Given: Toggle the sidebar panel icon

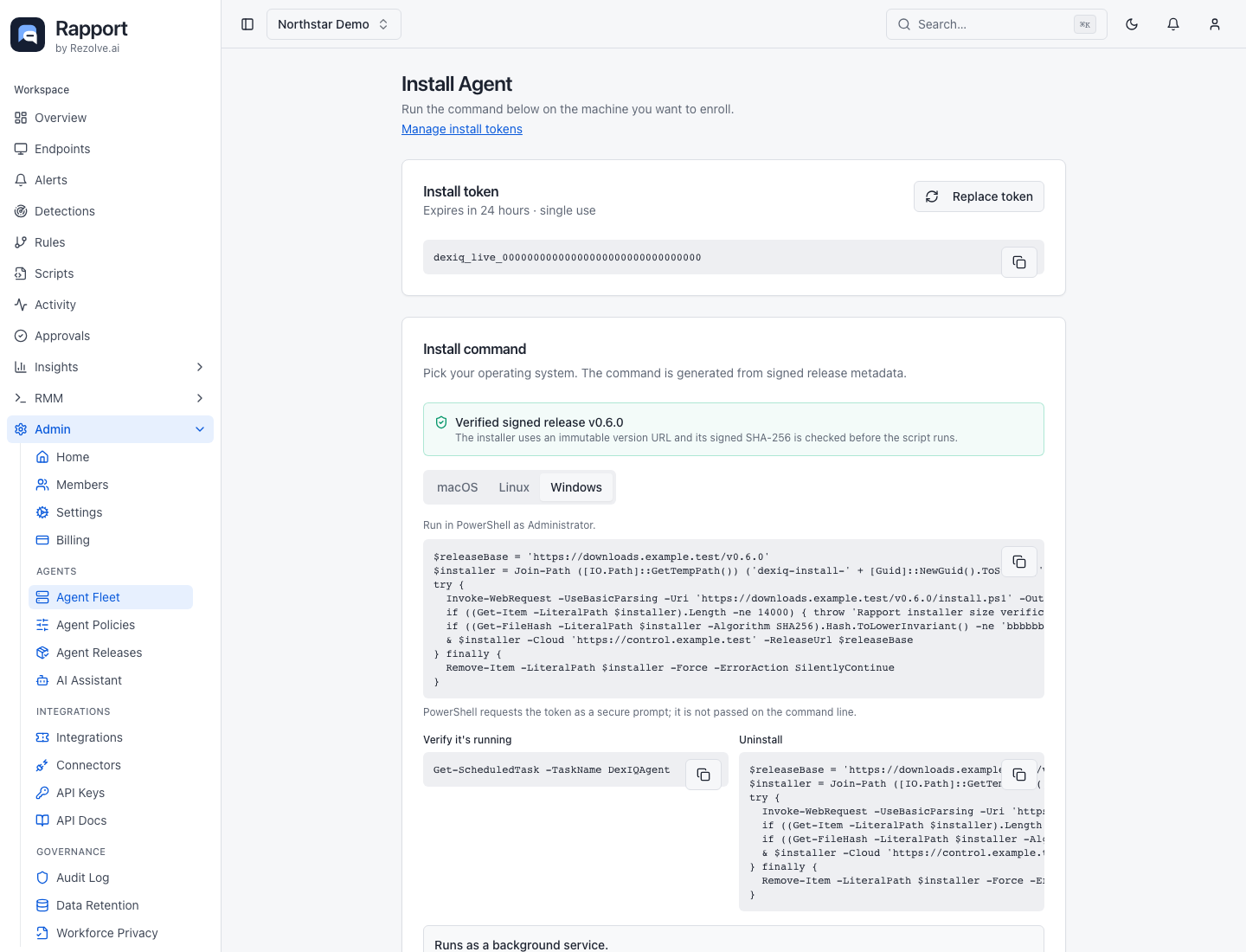Looking at the screenshot, I should click(247, 24).
